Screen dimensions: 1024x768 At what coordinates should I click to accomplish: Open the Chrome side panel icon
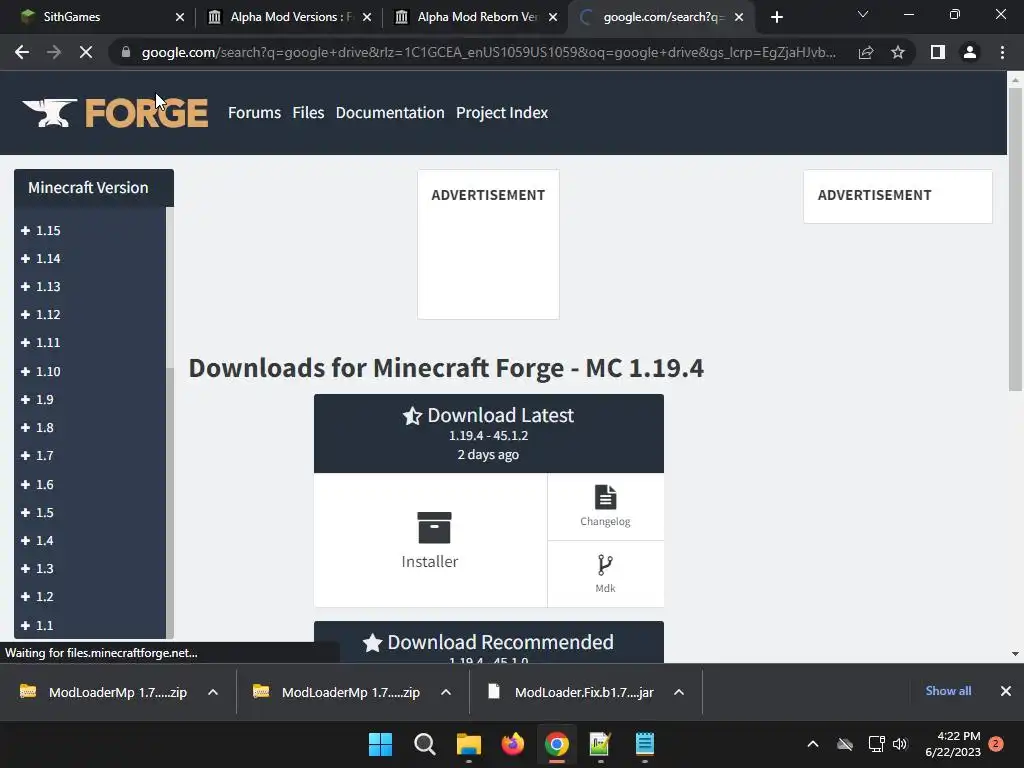coord(938,52)
